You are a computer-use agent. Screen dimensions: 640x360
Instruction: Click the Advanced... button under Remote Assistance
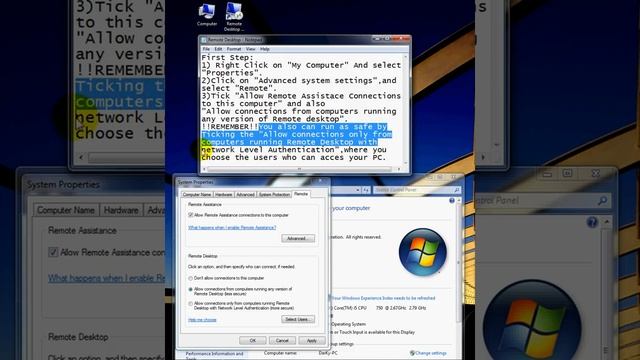[298, 238]
